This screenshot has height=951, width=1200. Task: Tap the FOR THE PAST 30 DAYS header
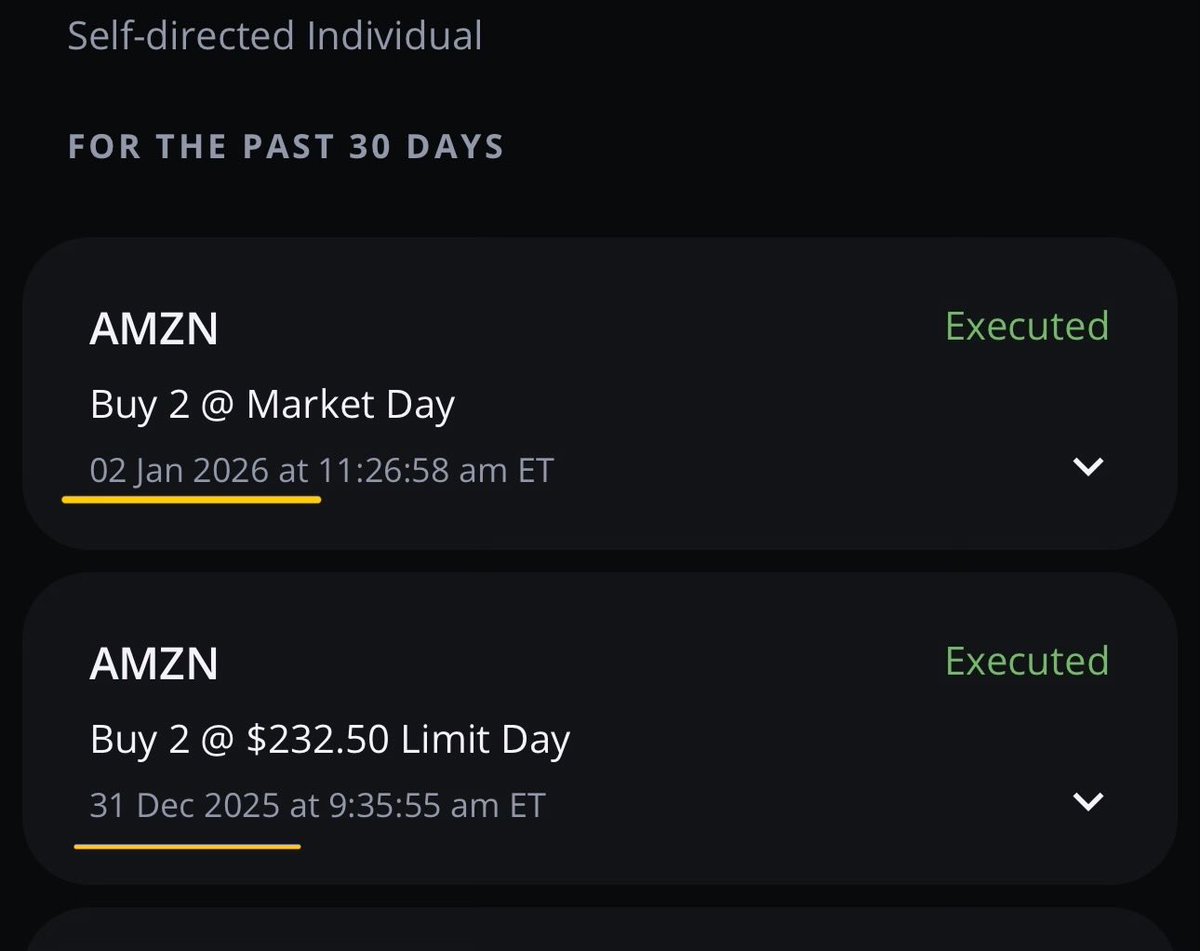286,146
